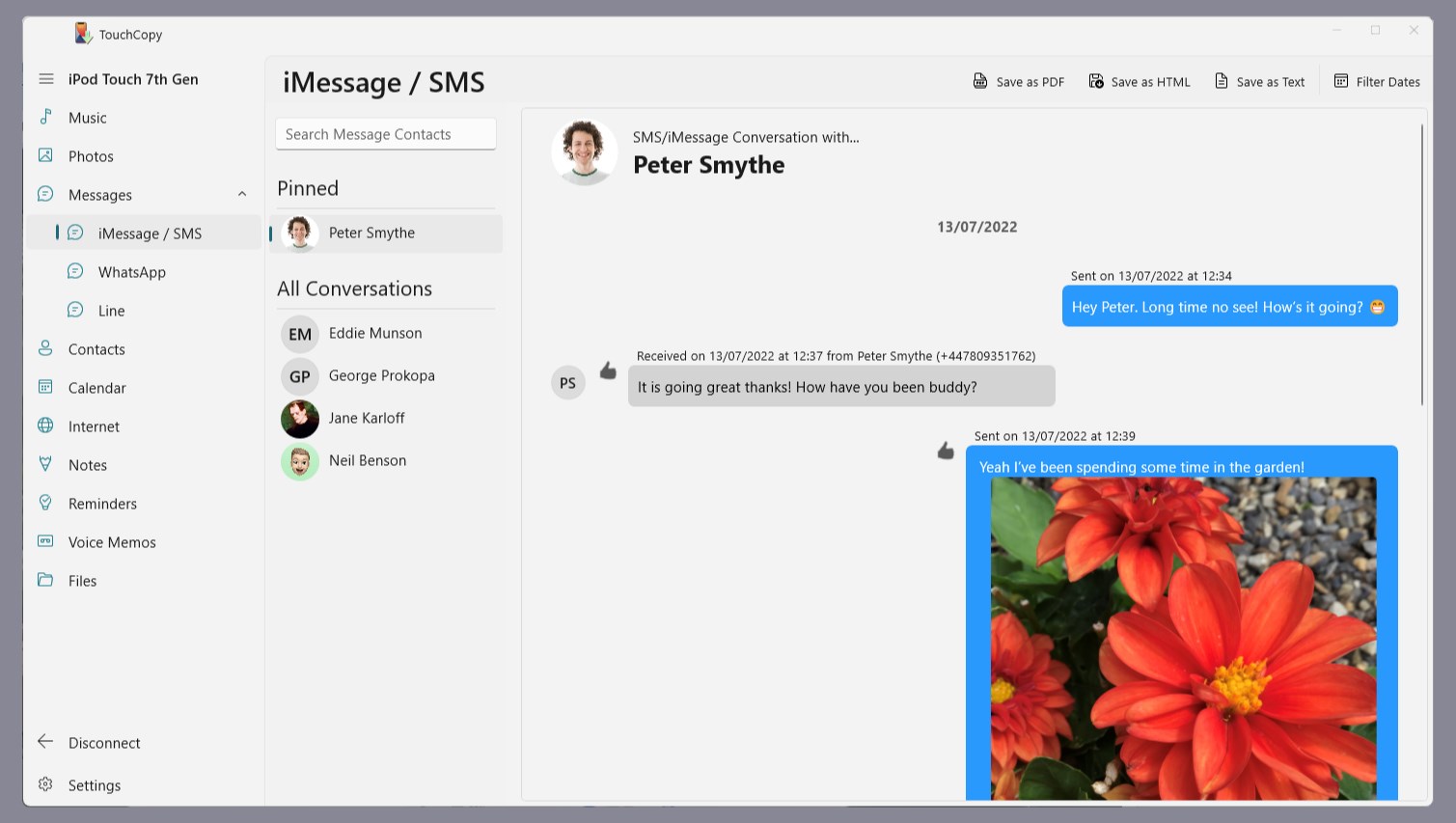Collapse the Messages section chevron
This screenshot has width=1456, height=823.
point(242,194)
